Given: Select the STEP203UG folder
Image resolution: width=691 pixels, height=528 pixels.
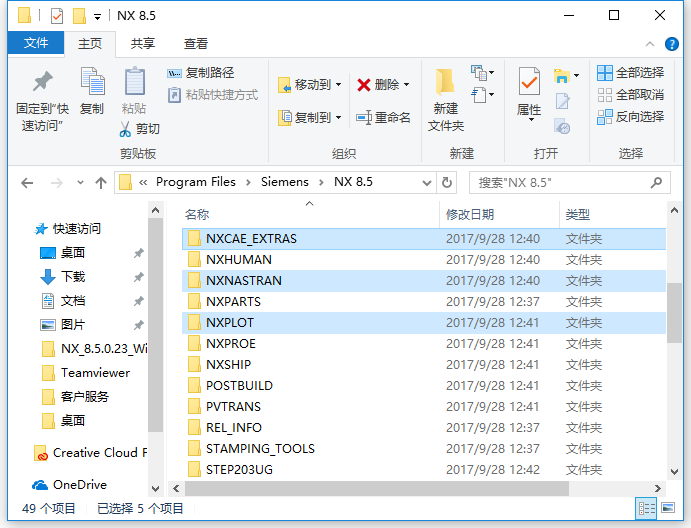Looking at the screenshot, I should coord(424,469).
